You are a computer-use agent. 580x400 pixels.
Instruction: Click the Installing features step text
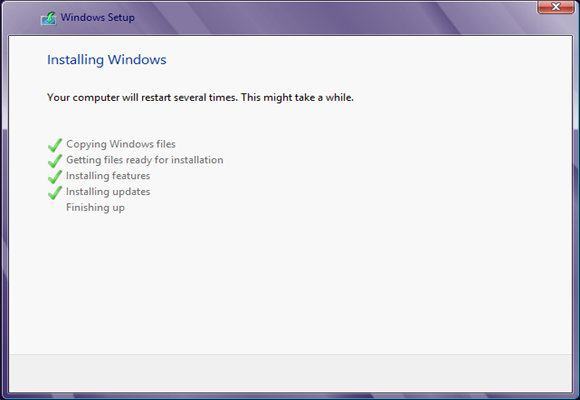[108, 176]
